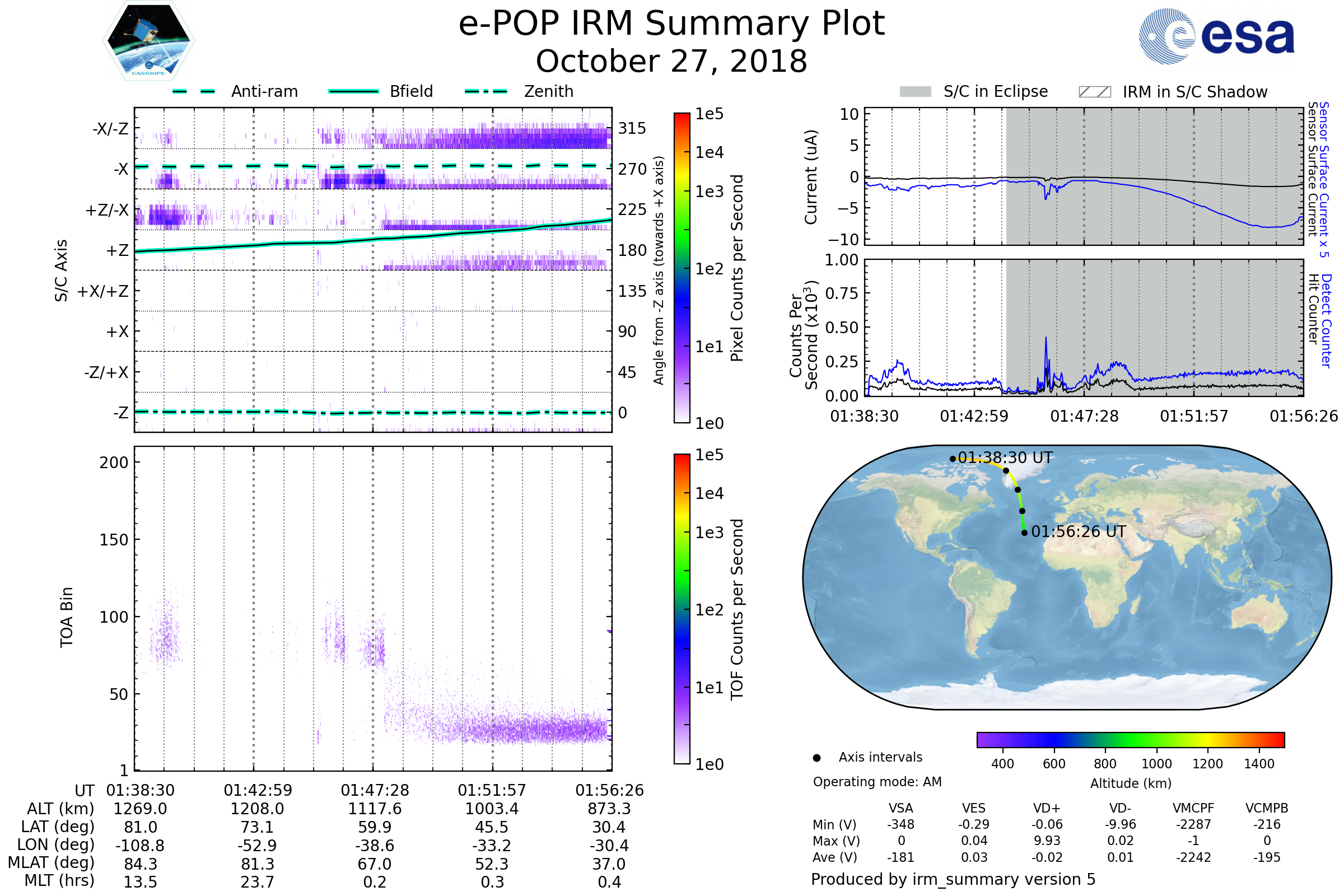The width and height of the screenshot is (1344, 896).
Task: Click the Produced by irm_summary version 5 text
Action: coord(953,879)
